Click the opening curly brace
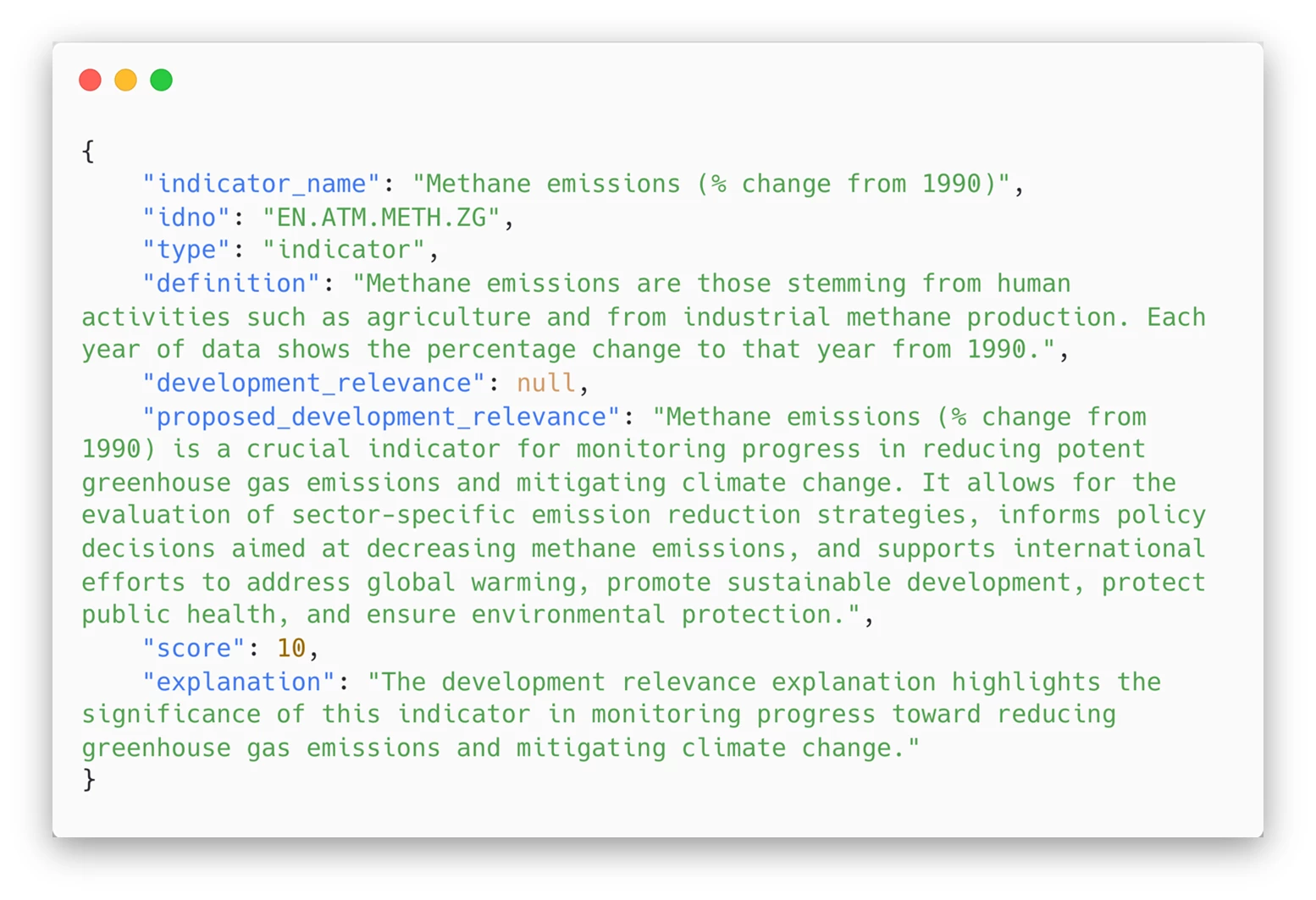 88,152
